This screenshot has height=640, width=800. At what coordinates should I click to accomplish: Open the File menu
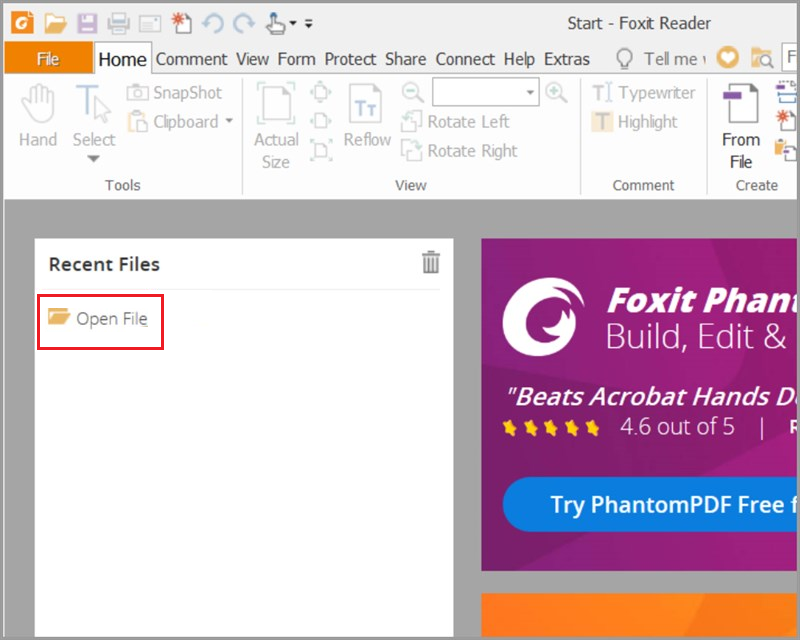[x=48, y=59]
